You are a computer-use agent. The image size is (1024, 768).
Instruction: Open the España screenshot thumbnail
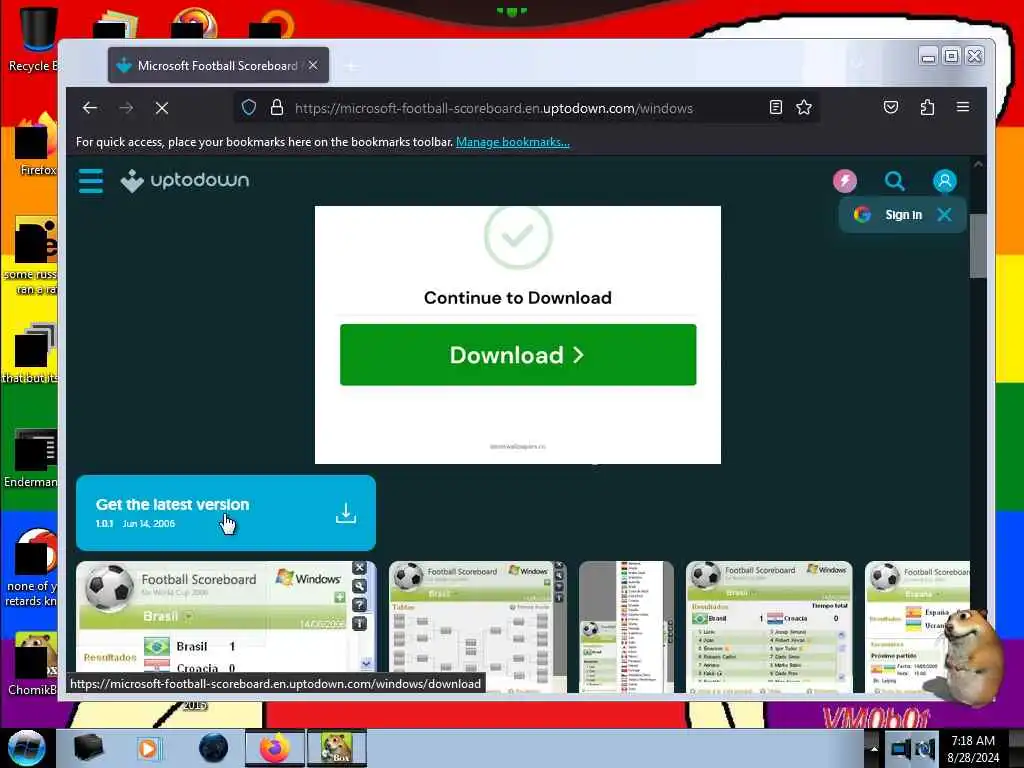coord(917,626)
